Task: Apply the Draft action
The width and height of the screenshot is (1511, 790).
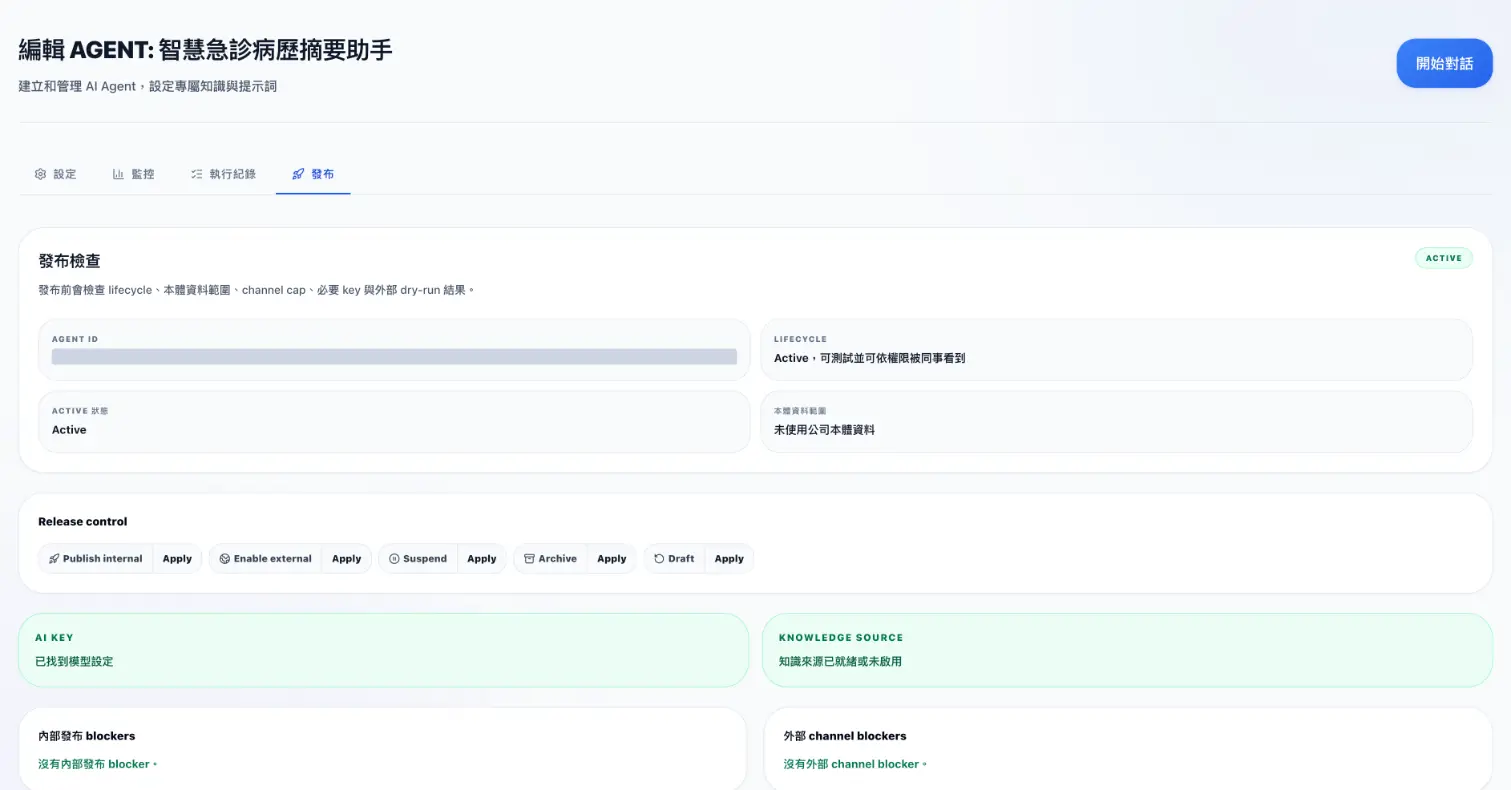Action: [x=729, y=559]
